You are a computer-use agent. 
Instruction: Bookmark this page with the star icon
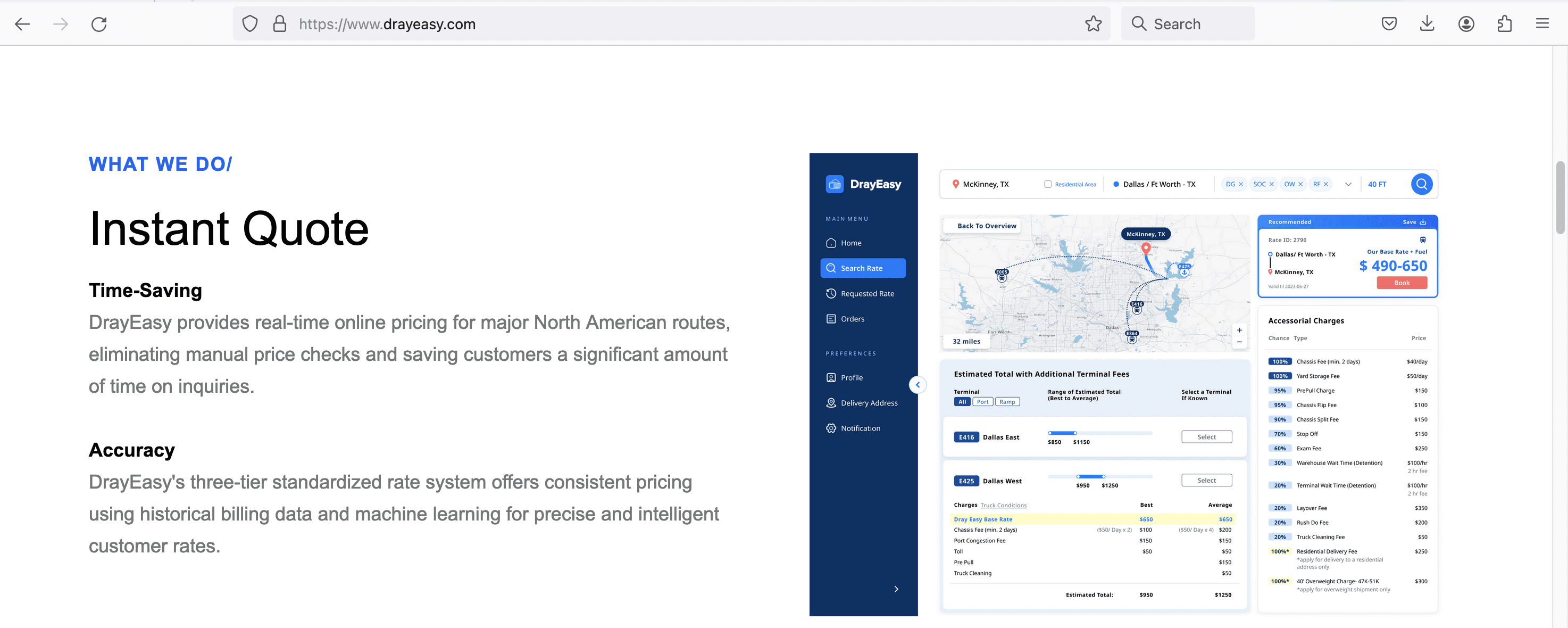(1092, 24)
